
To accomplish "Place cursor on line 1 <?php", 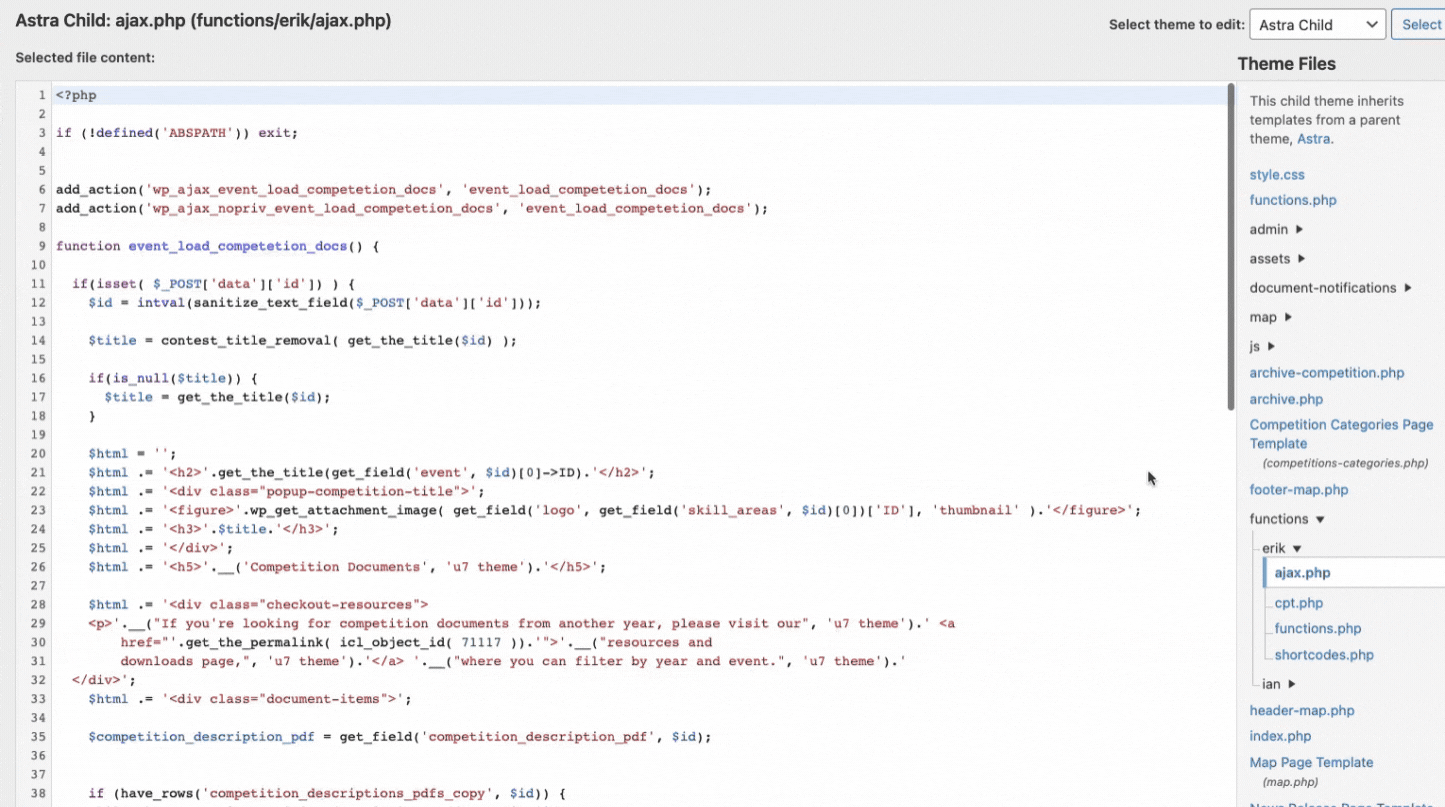I will click(76, 95).
